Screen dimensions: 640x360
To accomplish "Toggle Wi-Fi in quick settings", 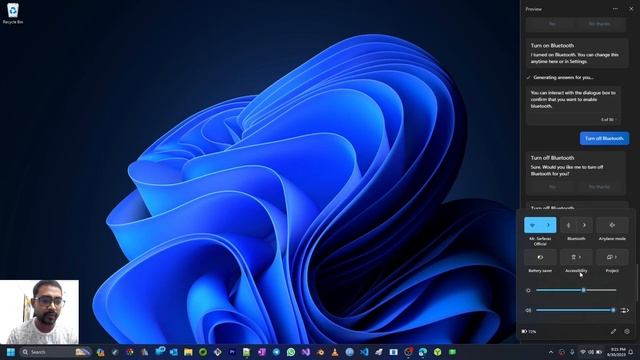I will pos(532,225).
